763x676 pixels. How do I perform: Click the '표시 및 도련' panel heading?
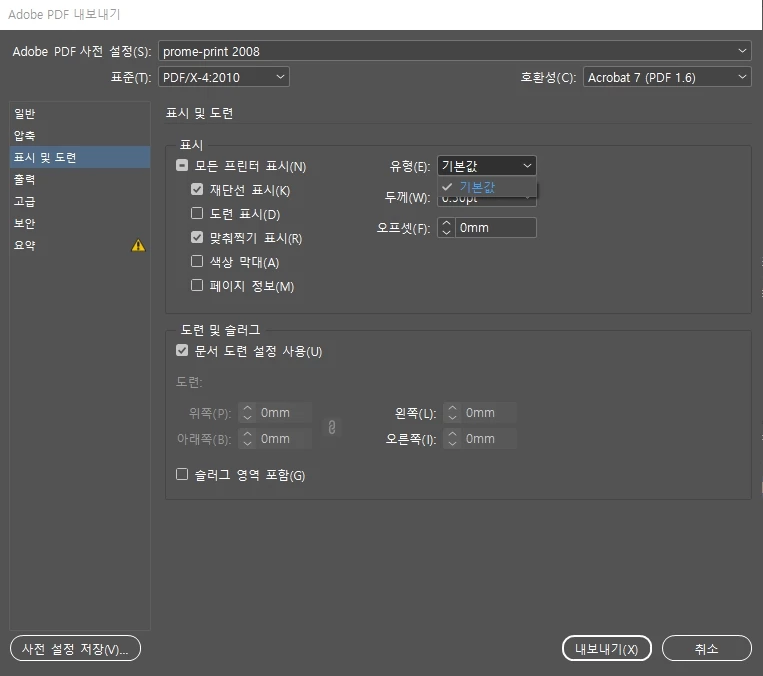click(200, 113)
